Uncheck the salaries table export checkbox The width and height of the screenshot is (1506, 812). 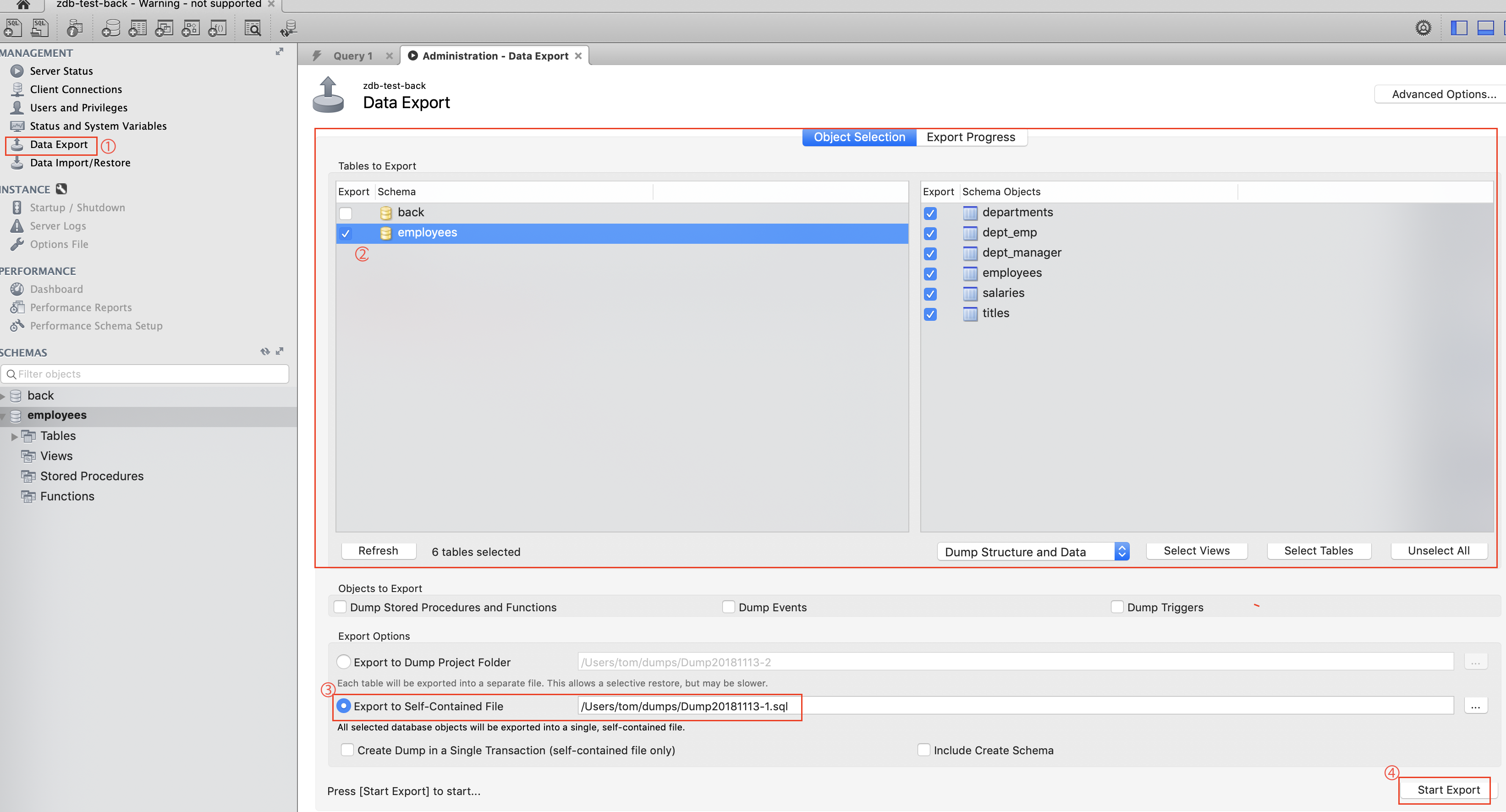(930, 293)
